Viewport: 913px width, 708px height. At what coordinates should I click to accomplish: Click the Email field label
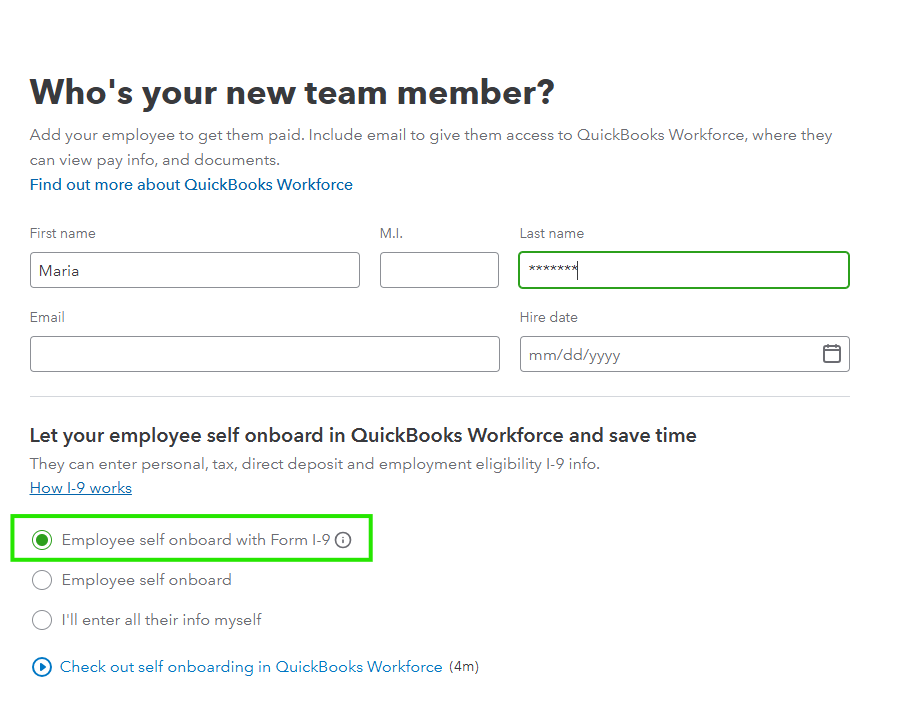pos(46,317)
